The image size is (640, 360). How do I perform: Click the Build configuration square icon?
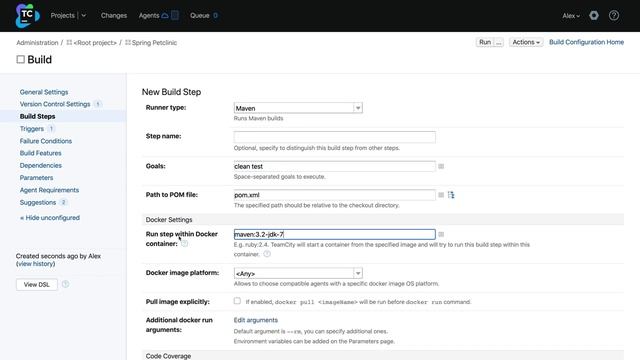point(20,60)
